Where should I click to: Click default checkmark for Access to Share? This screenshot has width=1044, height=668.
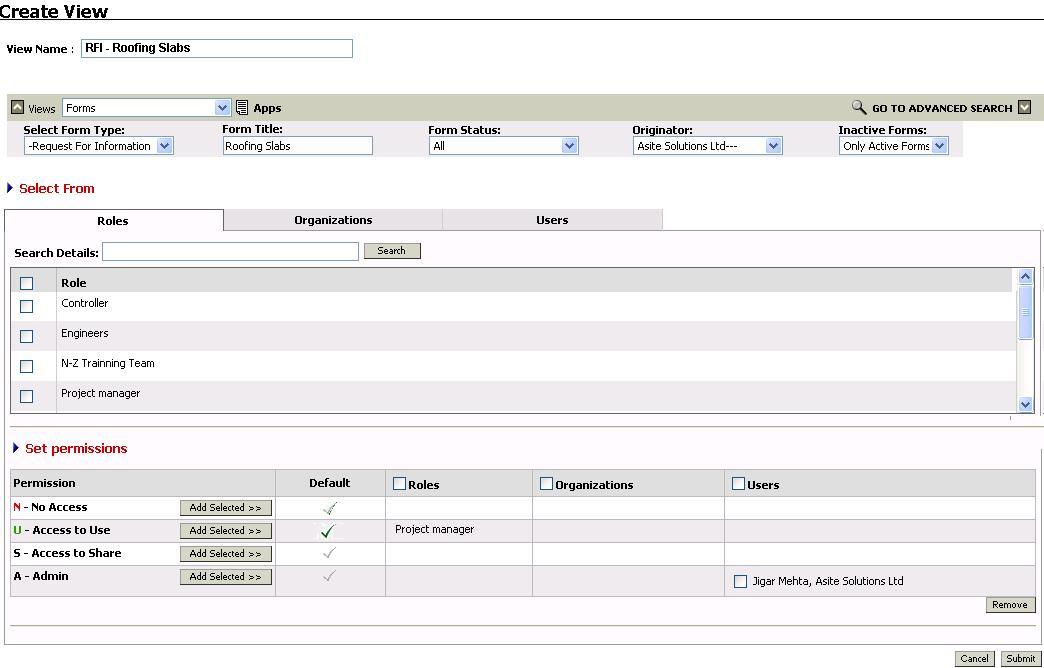329,553
